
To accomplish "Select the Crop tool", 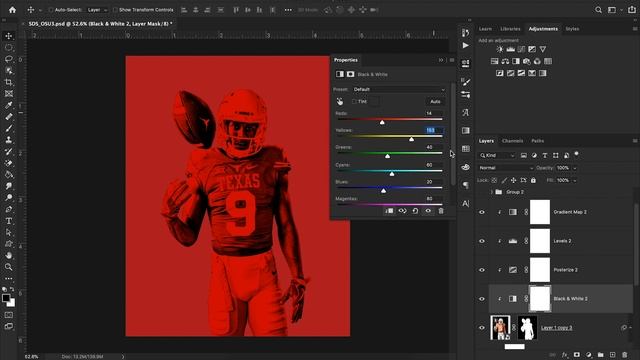I will point(9,82).
